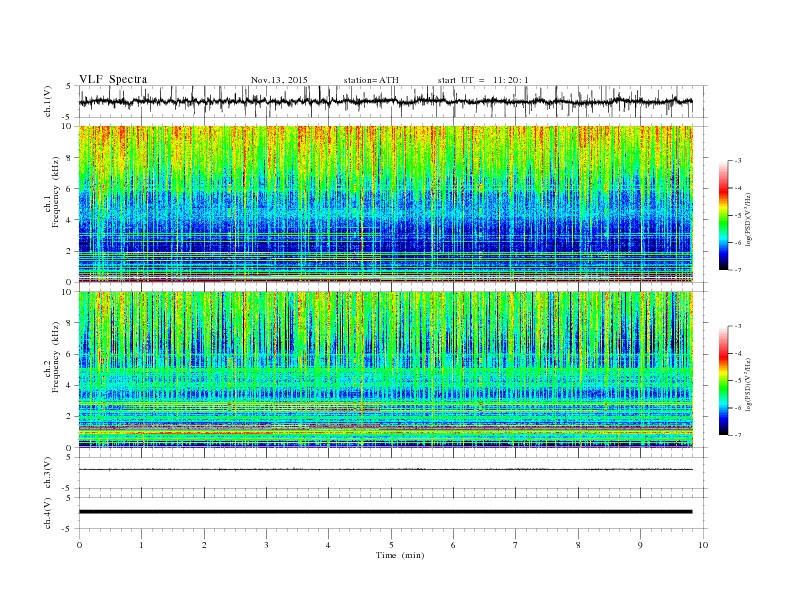
Task: Click the "-3" label on ch.1 colorbar
Action: point(737,161)
